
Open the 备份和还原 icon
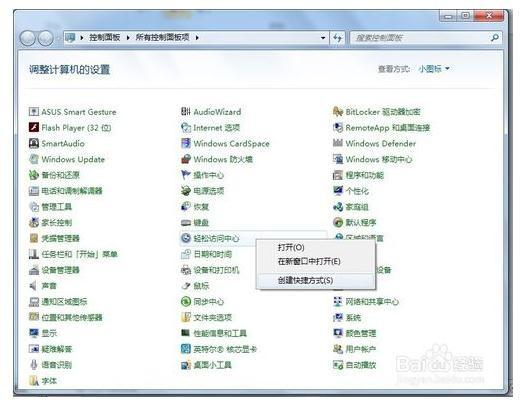coord(34,175)
